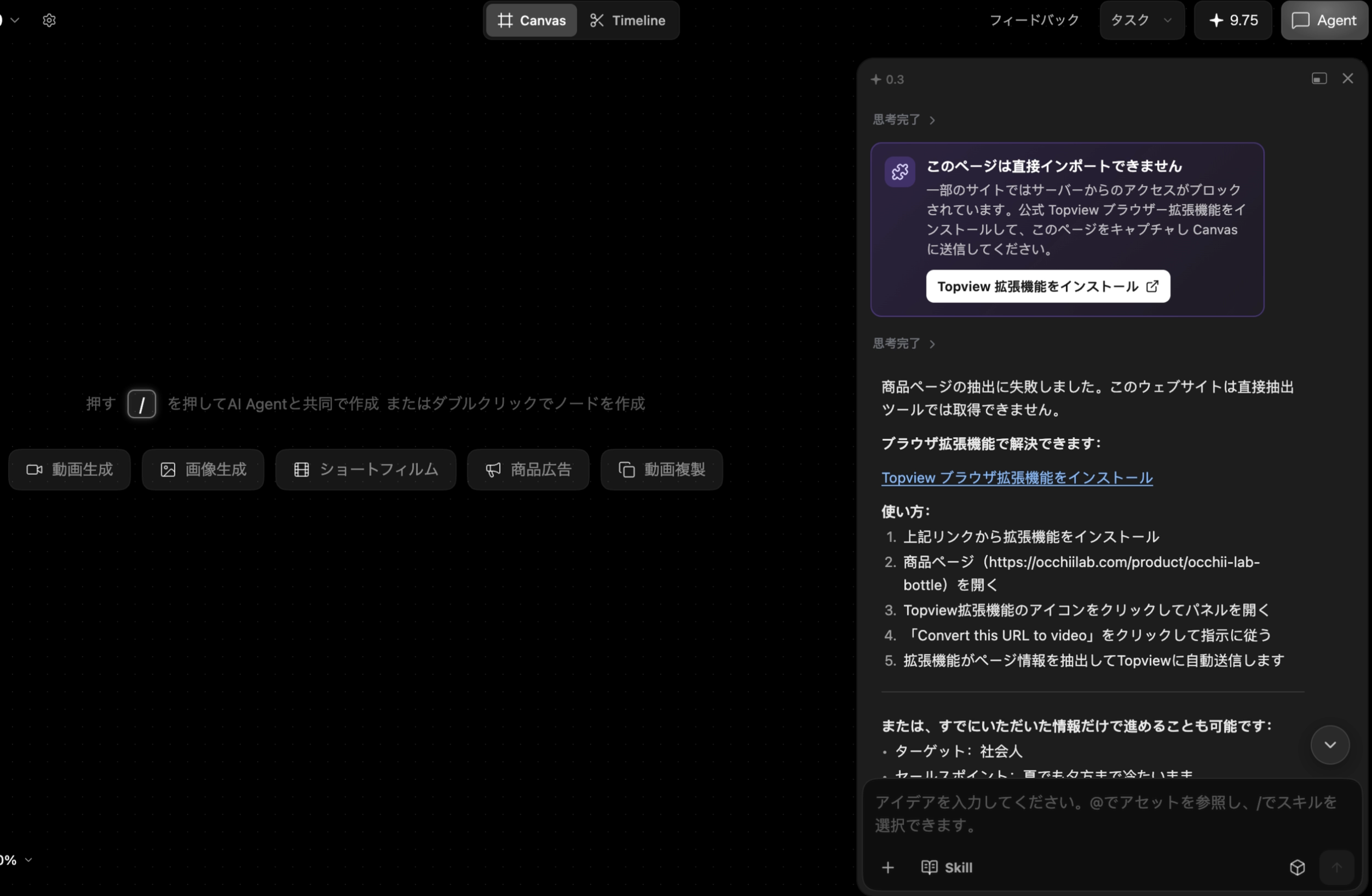This screenshot has height=896, width=1372.
Task: Expand the first 思考完了 section
Action: (903, 119)
